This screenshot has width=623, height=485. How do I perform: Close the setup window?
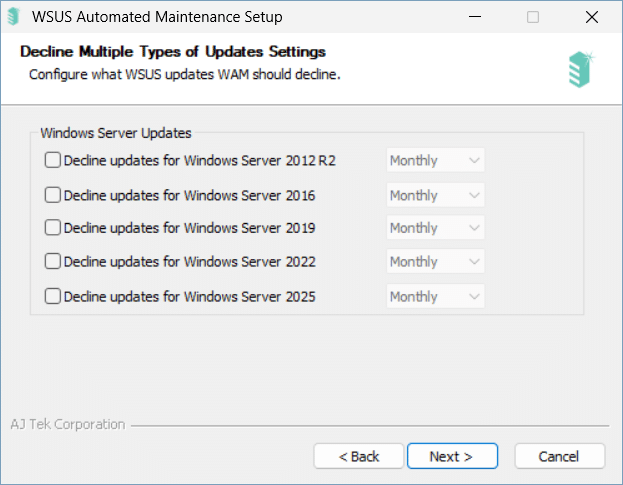click(x=592, y=17)
